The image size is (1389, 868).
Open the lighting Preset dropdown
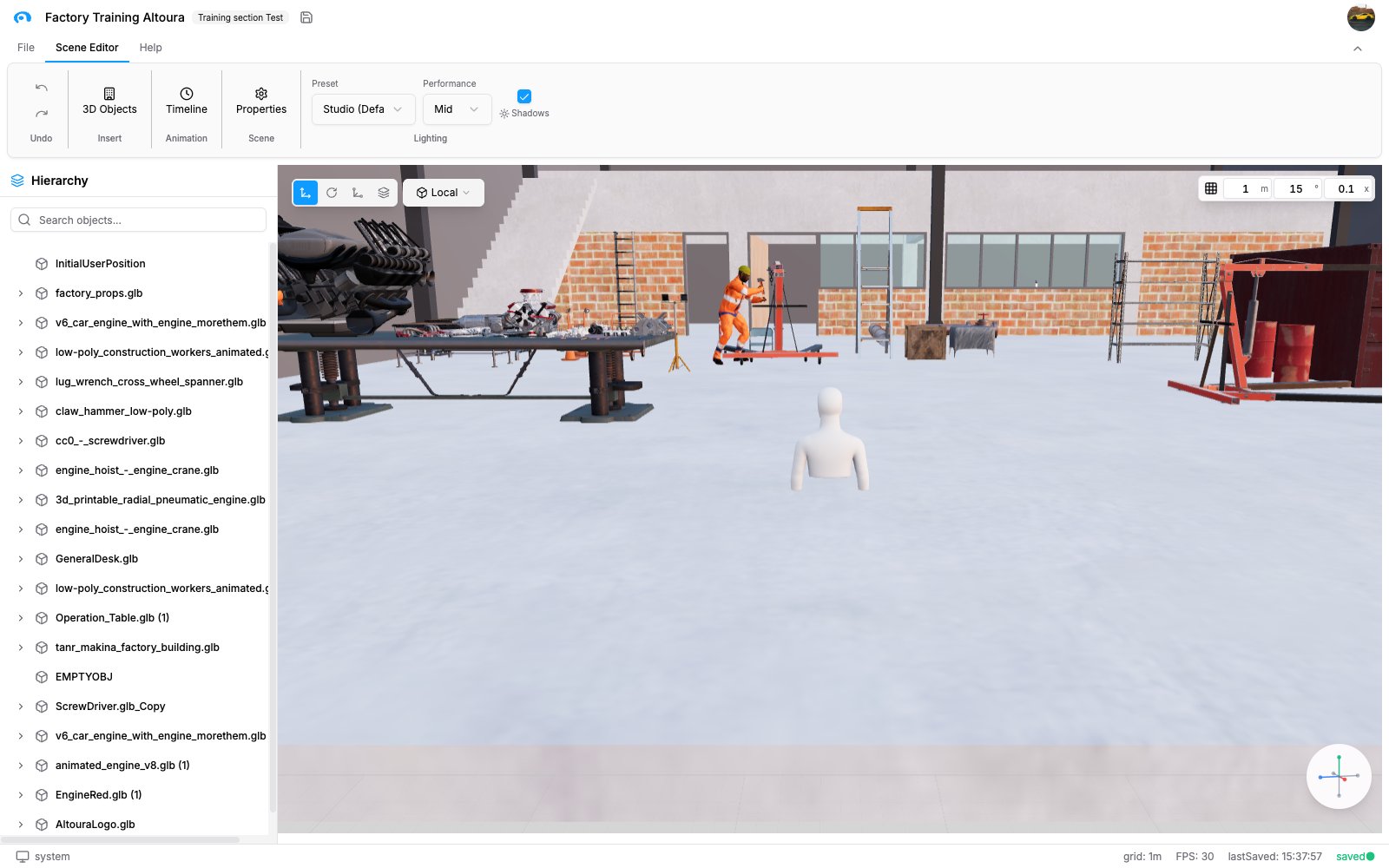tap(363, 109)
